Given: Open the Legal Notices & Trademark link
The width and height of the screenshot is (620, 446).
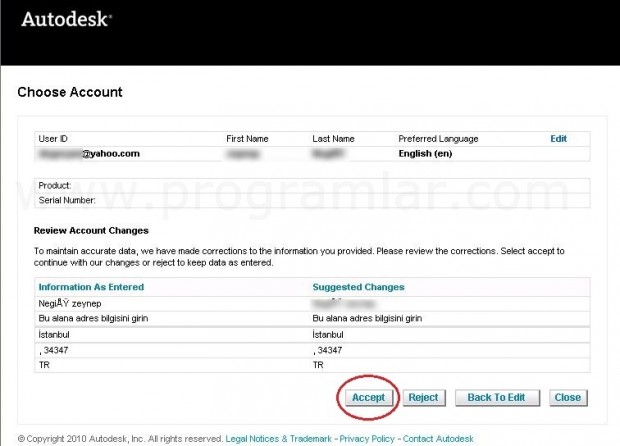Looking at the screenshot, I should point(278,439).
